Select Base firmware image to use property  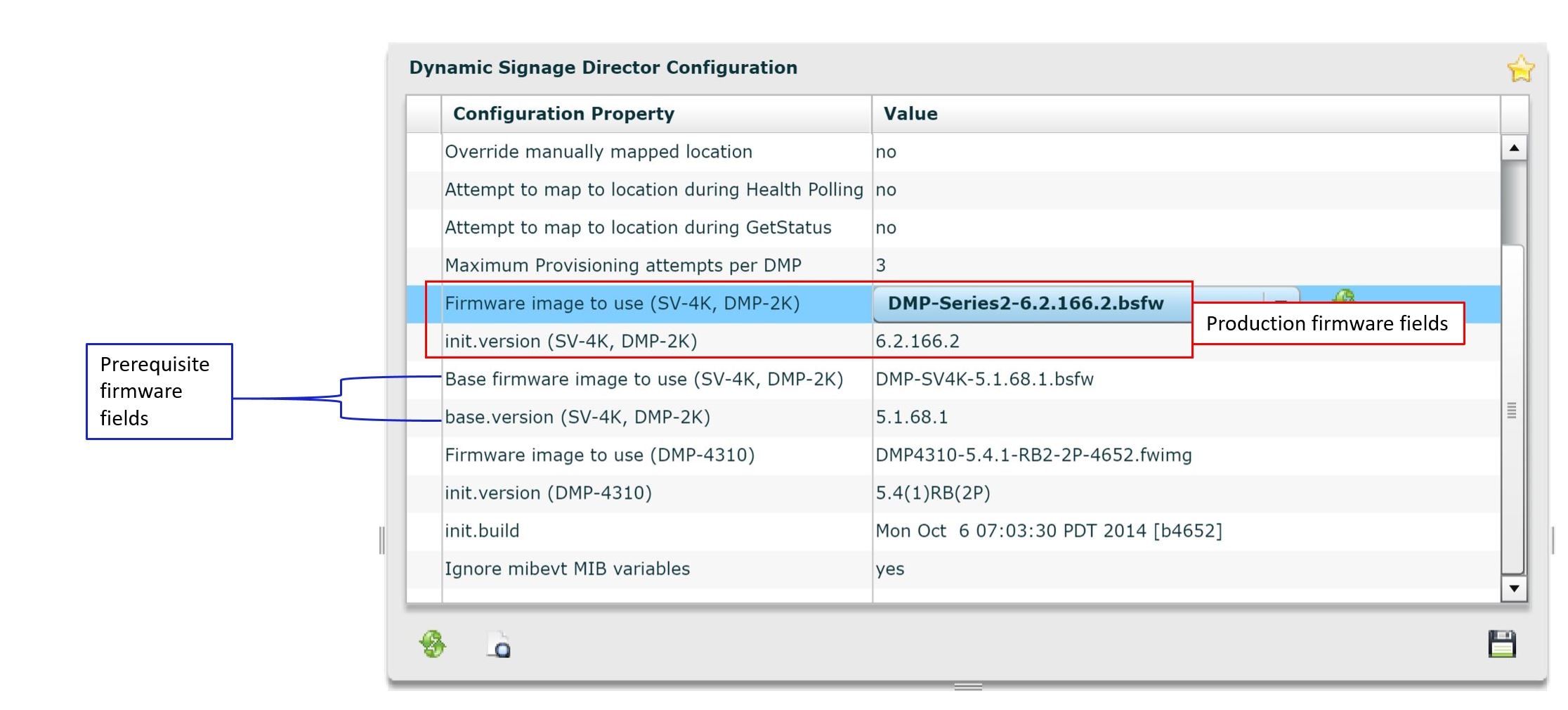(x=643, y=380)
